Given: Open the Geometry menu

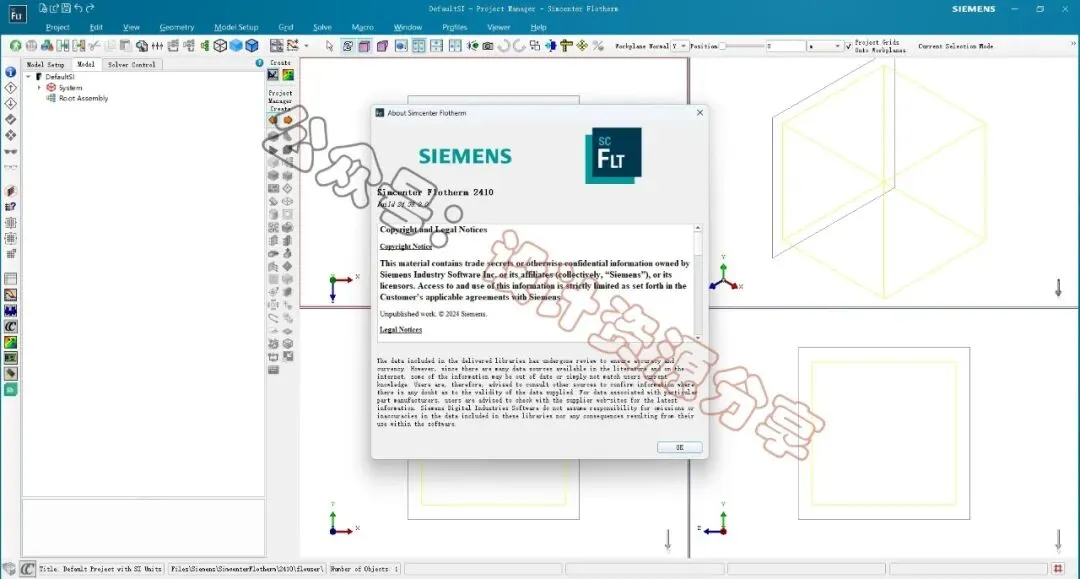Looking at the screenshot, I should pos(176,28).
